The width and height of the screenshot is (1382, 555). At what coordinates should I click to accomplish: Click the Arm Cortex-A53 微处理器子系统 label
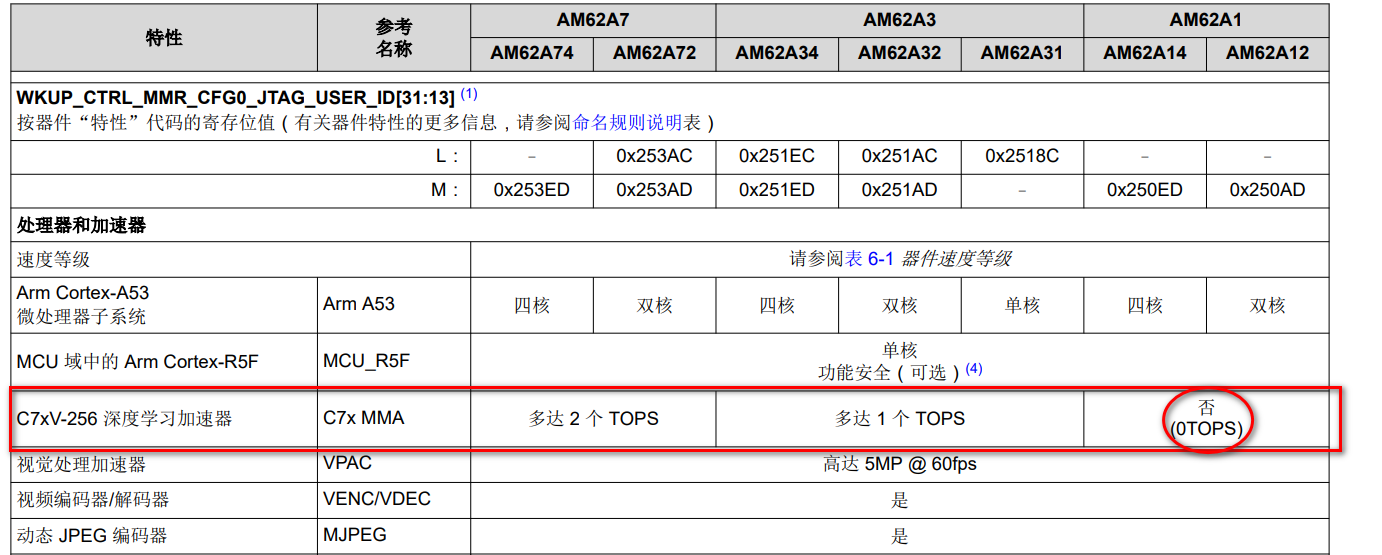83,304
